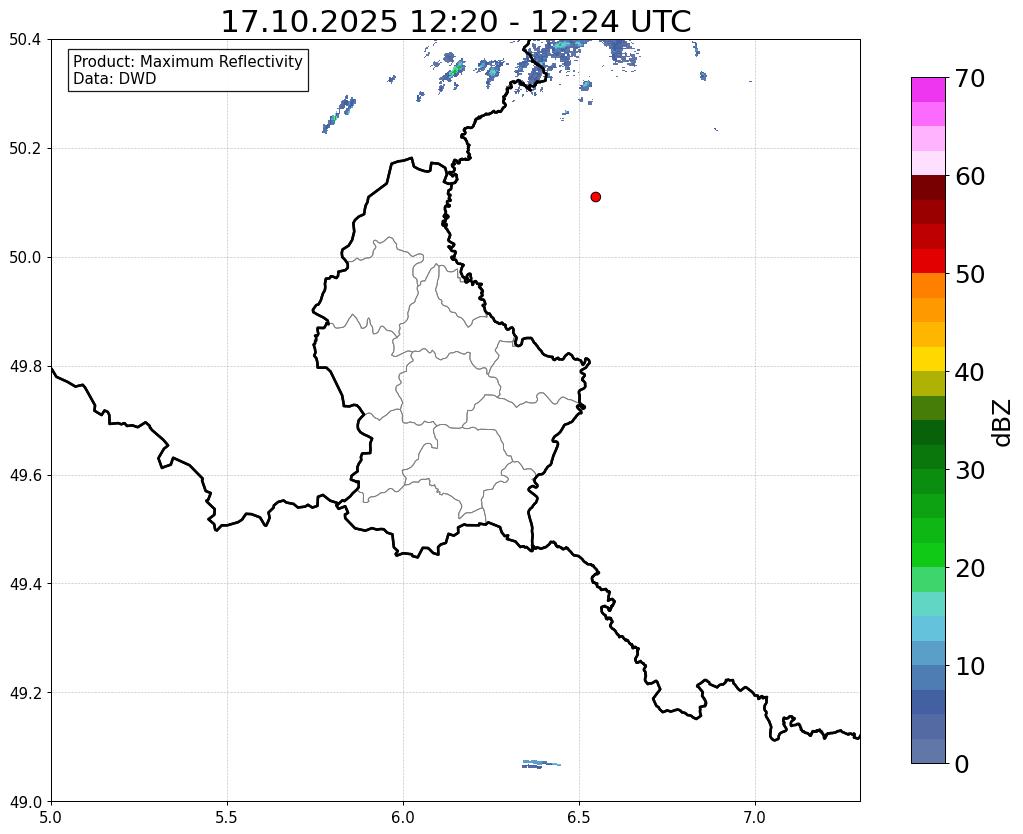Click the magenta top colorbar segment
Image resolution: width=1023 pixels, height=834 pixels.
pyautogui.click(x=928, y=90)
